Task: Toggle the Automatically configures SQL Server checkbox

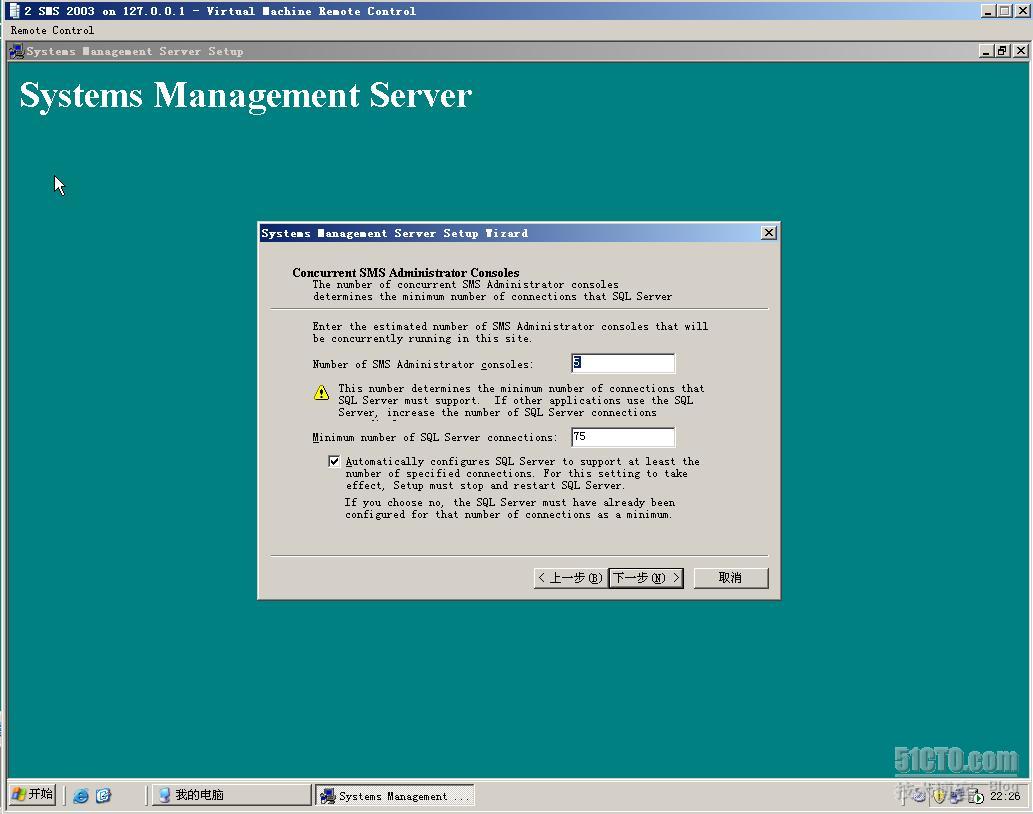Action: click(x=334, y=461)
